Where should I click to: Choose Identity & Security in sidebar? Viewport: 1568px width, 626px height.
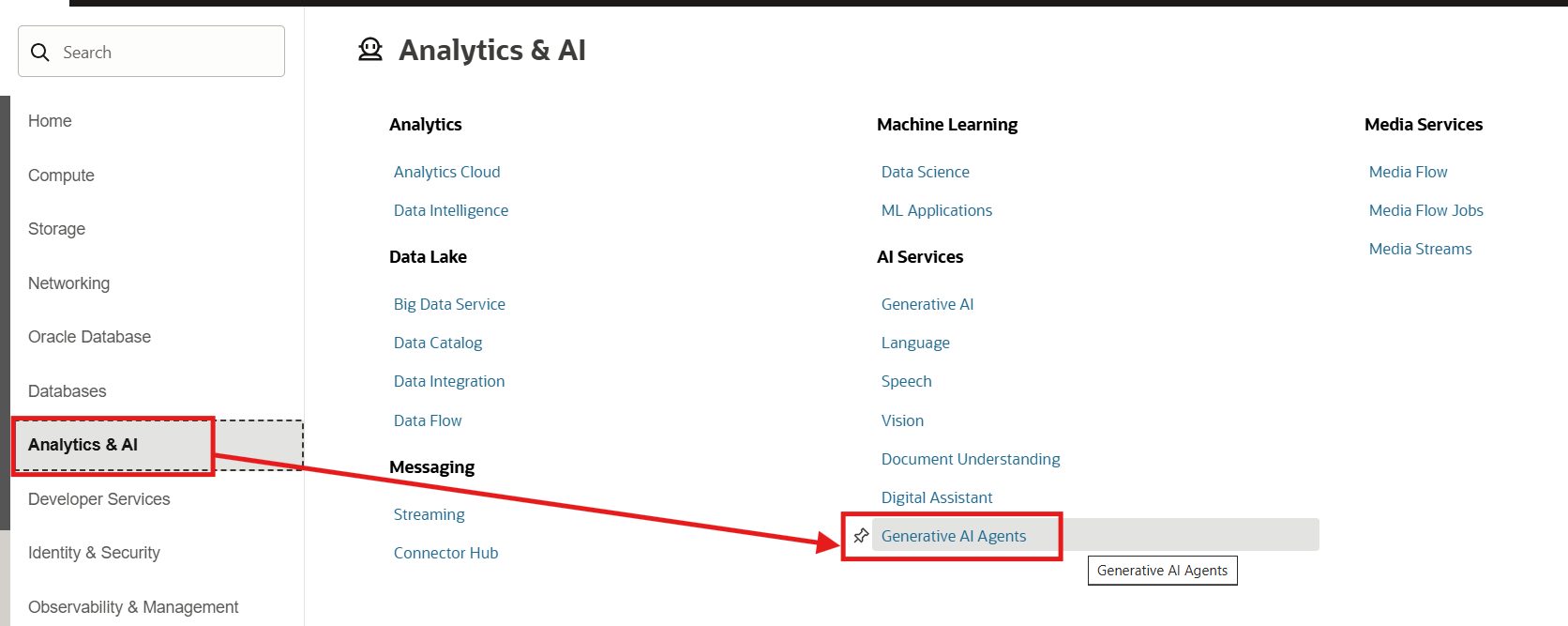point(94,553)
